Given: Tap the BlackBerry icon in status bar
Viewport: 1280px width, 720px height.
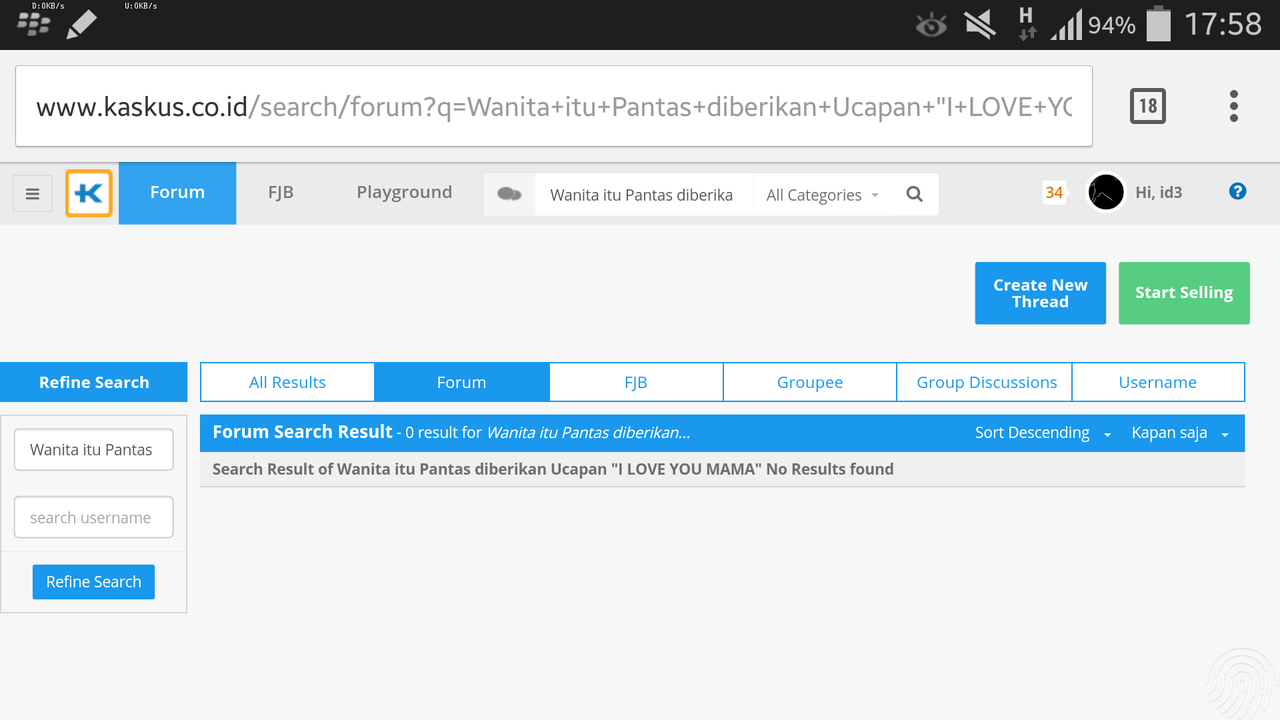Looking at the screenshot, I should 34,24.
